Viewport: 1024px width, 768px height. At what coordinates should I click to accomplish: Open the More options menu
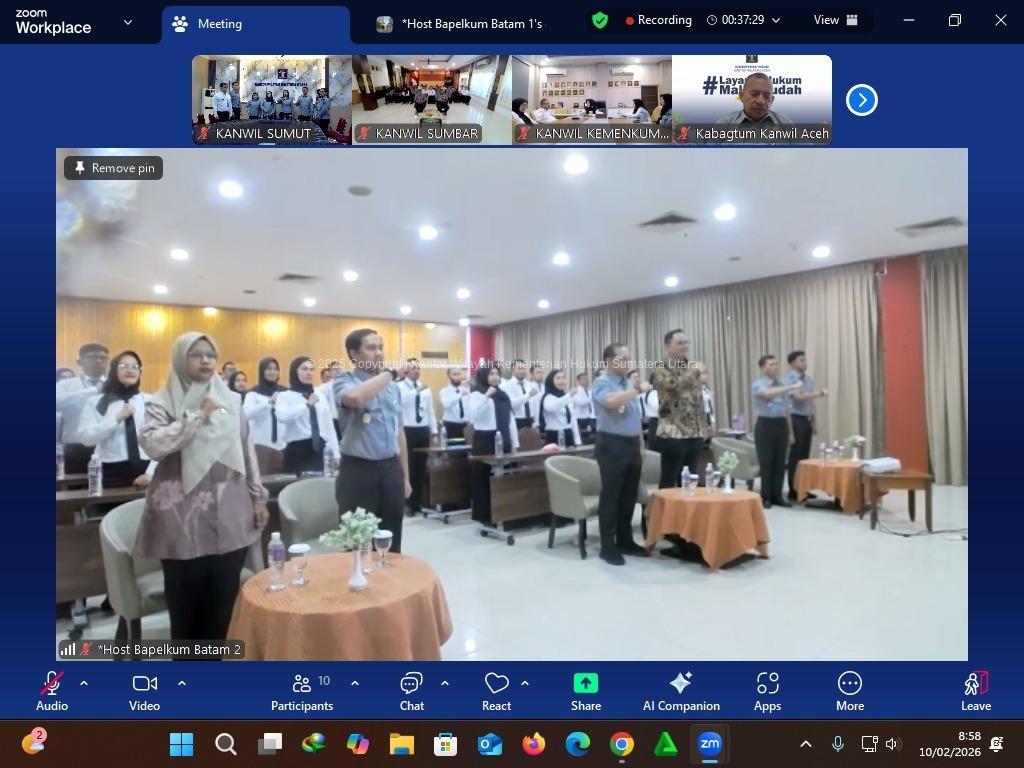tap(849, 692)
